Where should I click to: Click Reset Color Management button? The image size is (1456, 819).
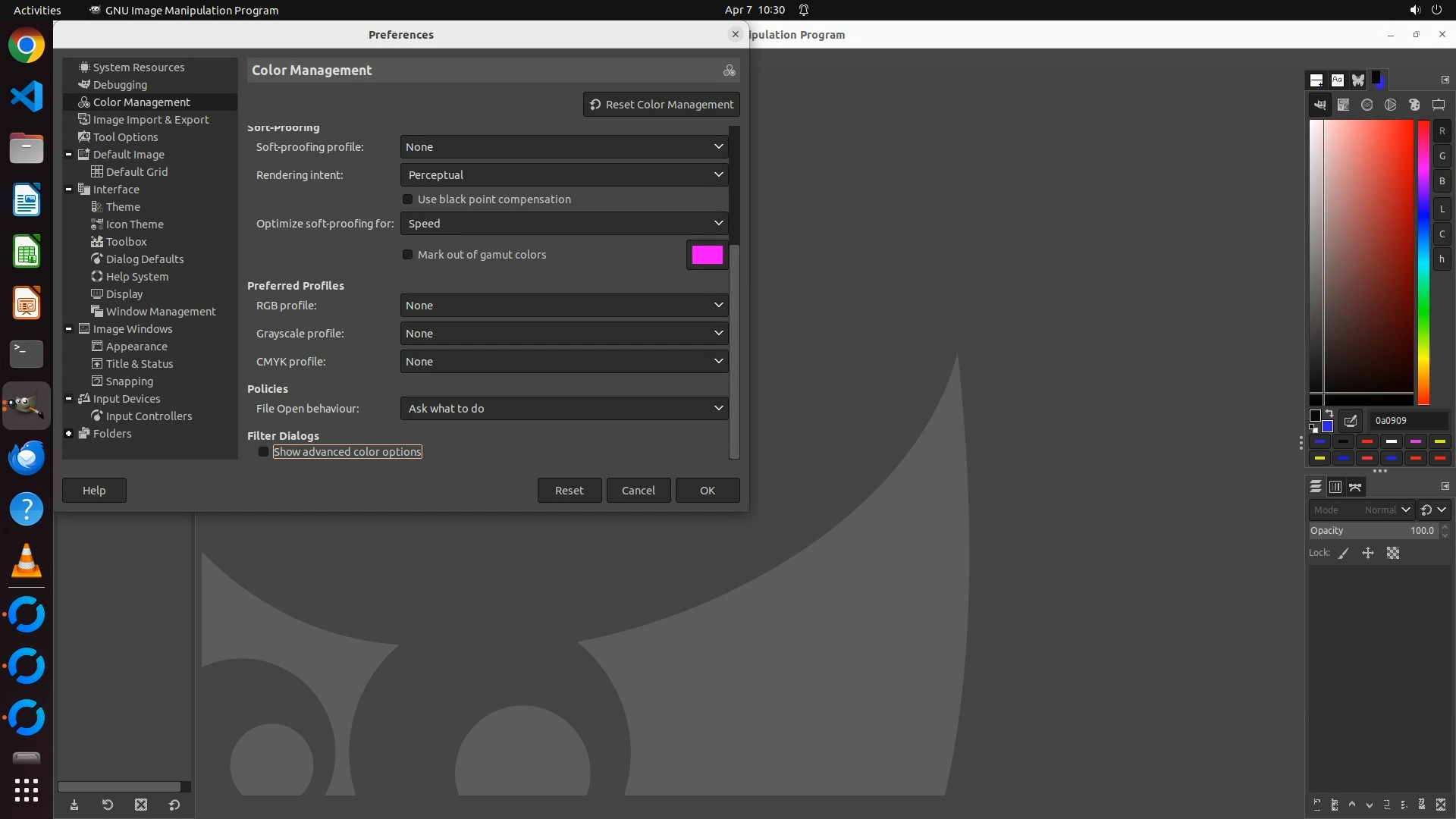[x=661, y=105]
